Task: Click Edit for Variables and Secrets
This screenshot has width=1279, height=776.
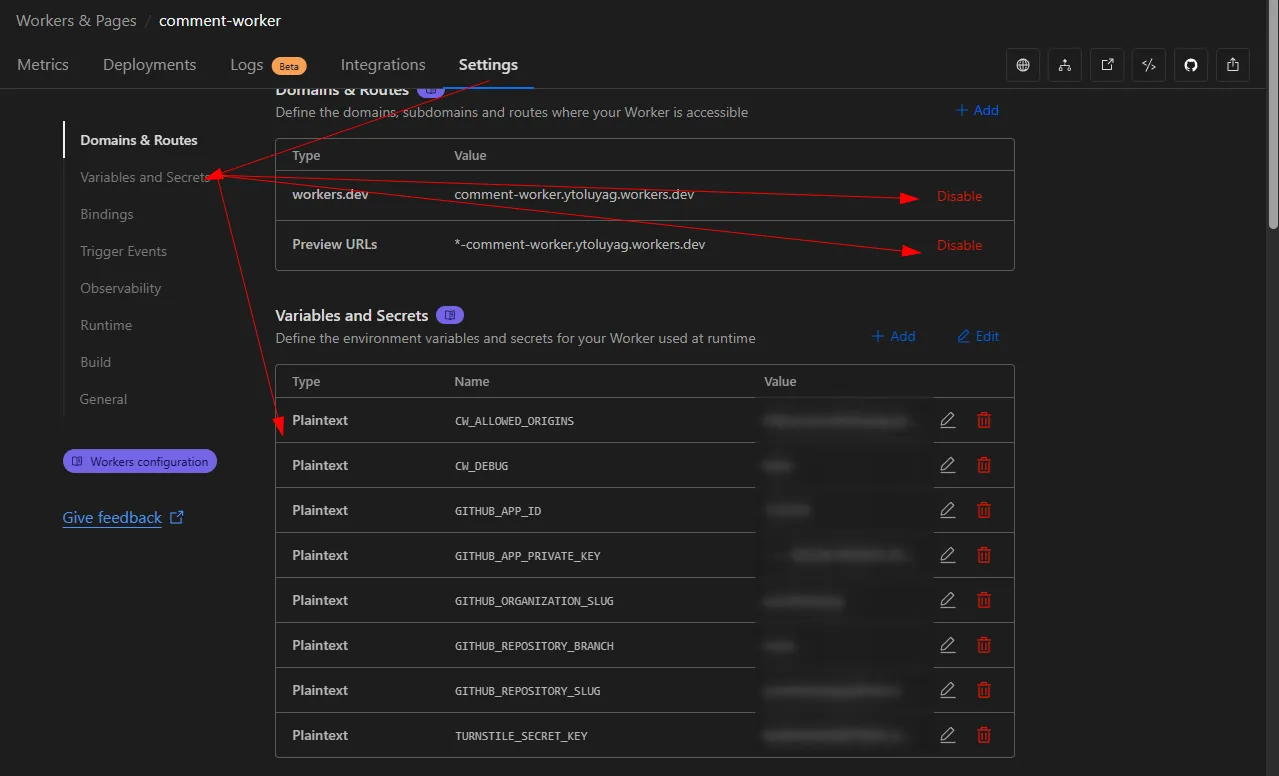Action: (979, 336)
